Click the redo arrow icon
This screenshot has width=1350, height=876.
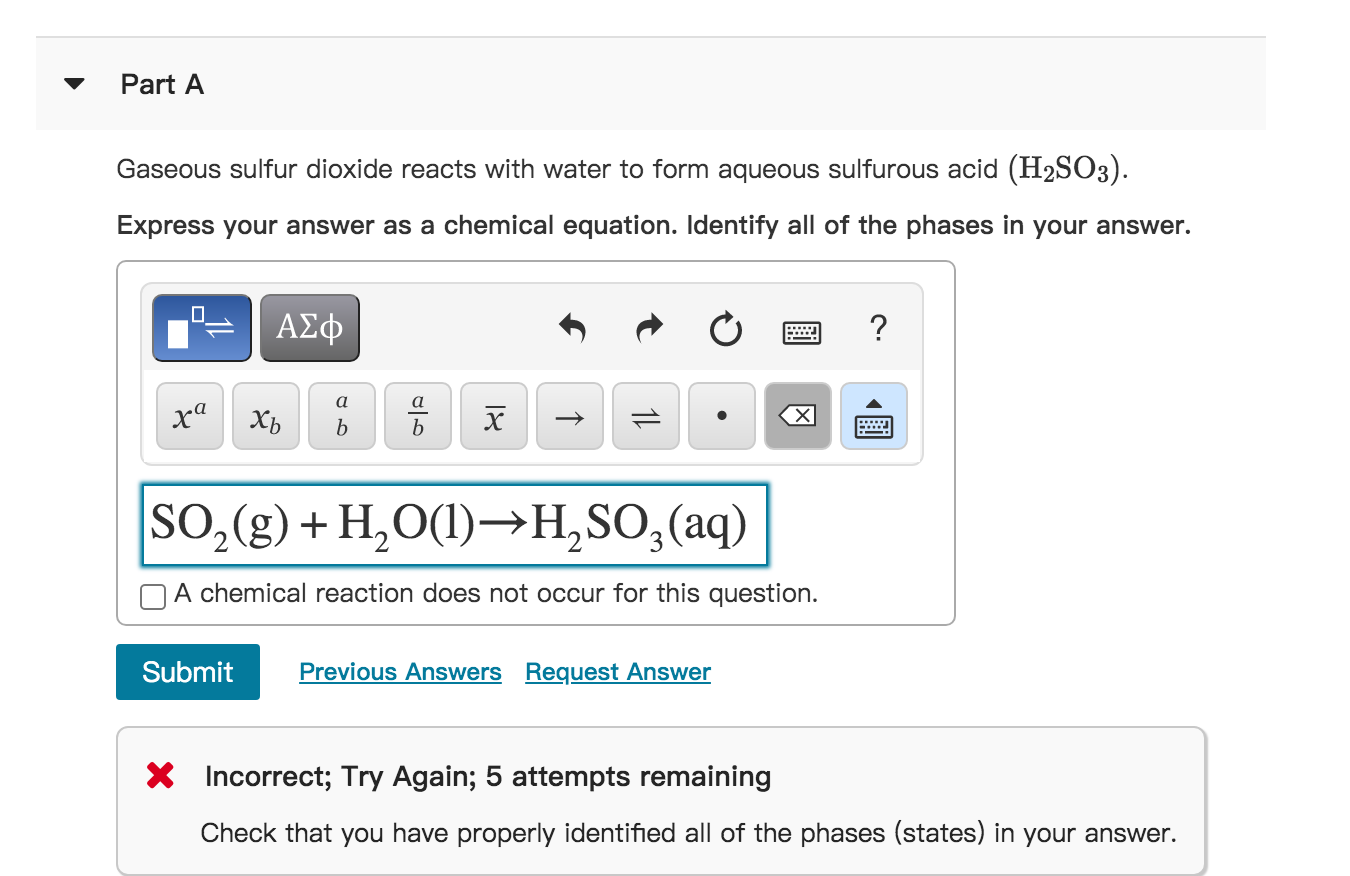[648, 328]
